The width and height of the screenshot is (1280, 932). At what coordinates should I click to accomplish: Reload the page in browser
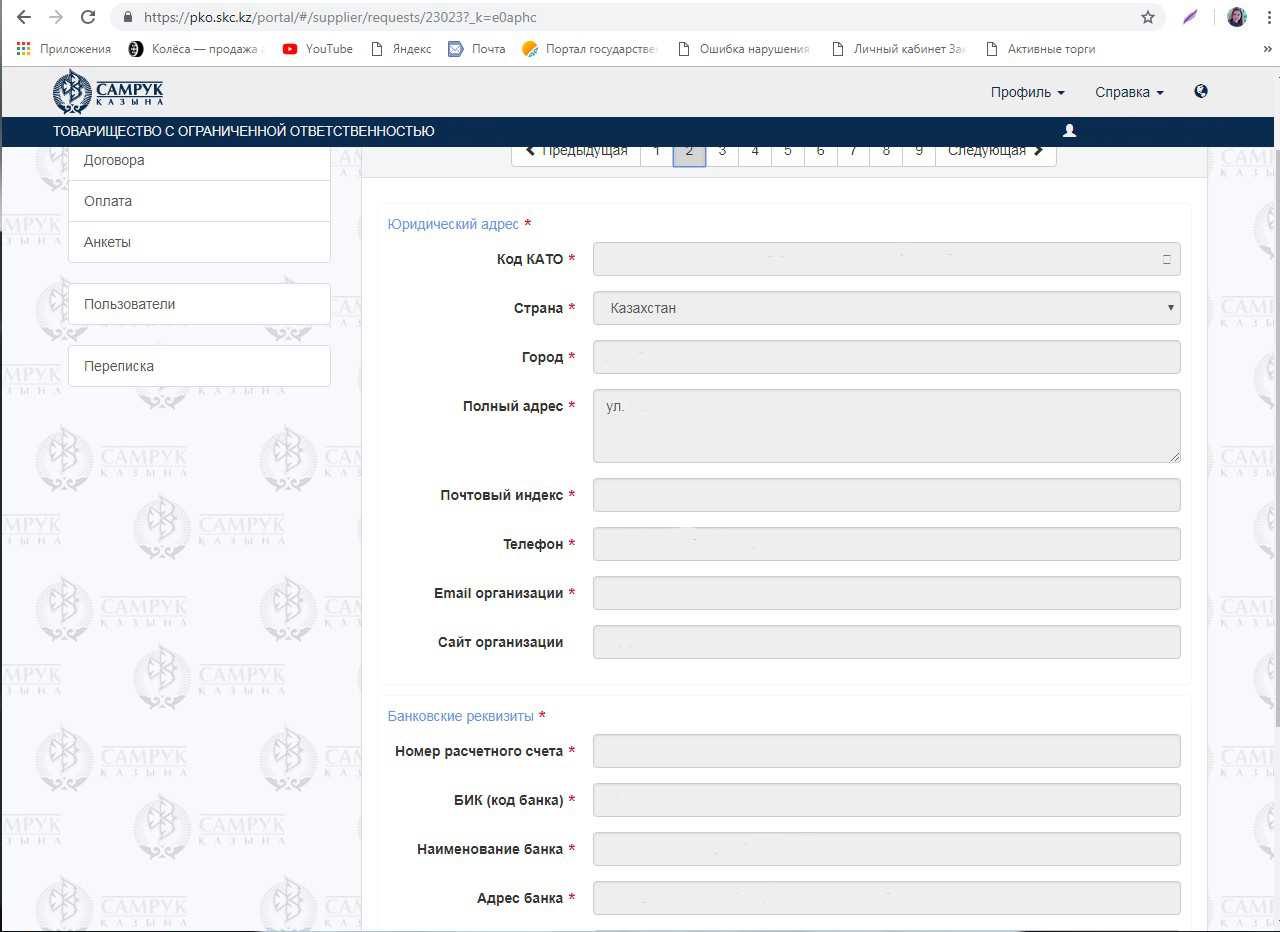88,17
